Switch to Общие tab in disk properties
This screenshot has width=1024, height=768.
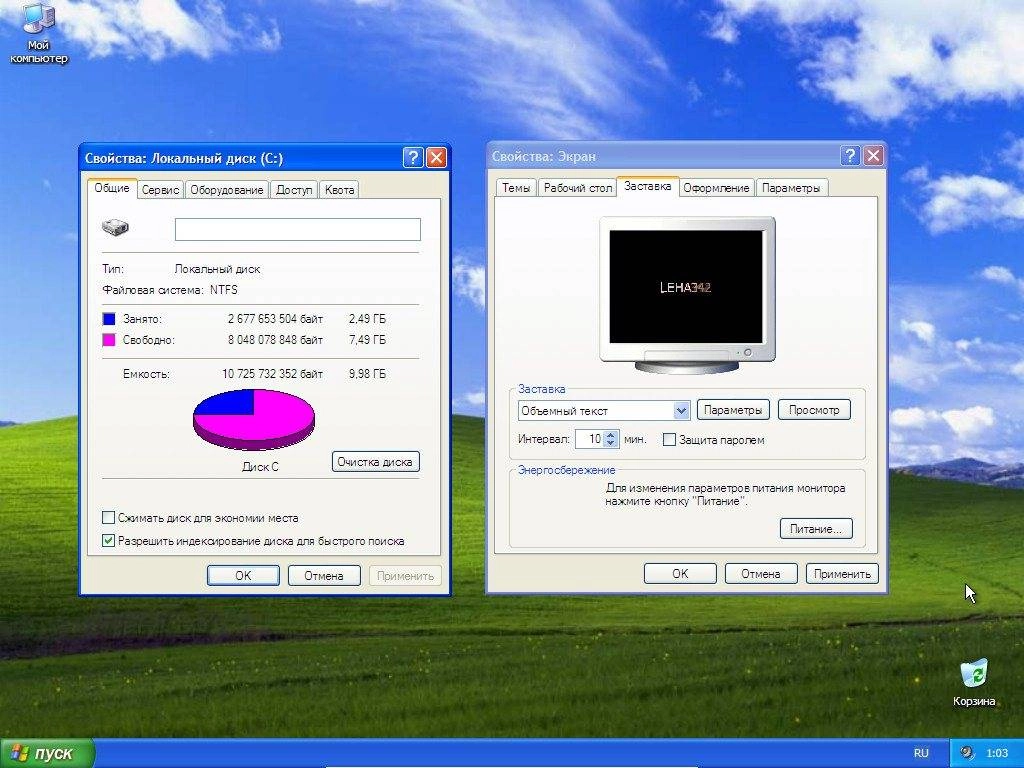[112, 188]
